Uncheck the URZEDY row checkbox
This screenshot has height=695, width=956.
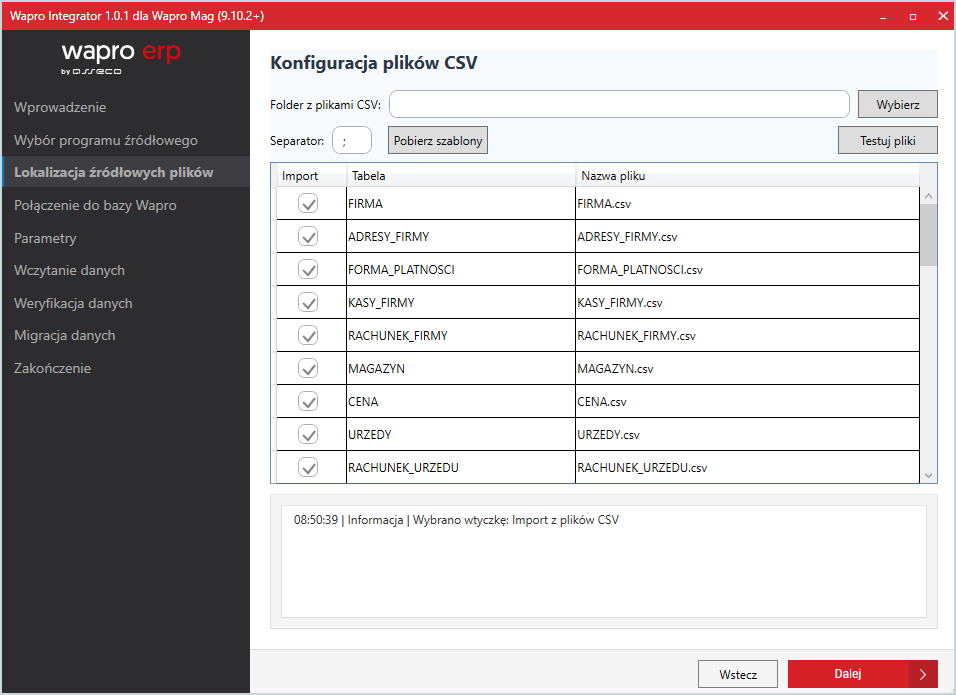click(x=307, y=434)
